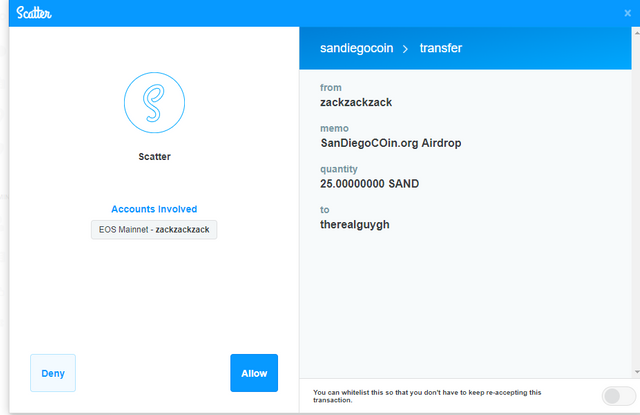Click the to field label
The height and width of the screenshot is (415, 640).
click(324, 210)
